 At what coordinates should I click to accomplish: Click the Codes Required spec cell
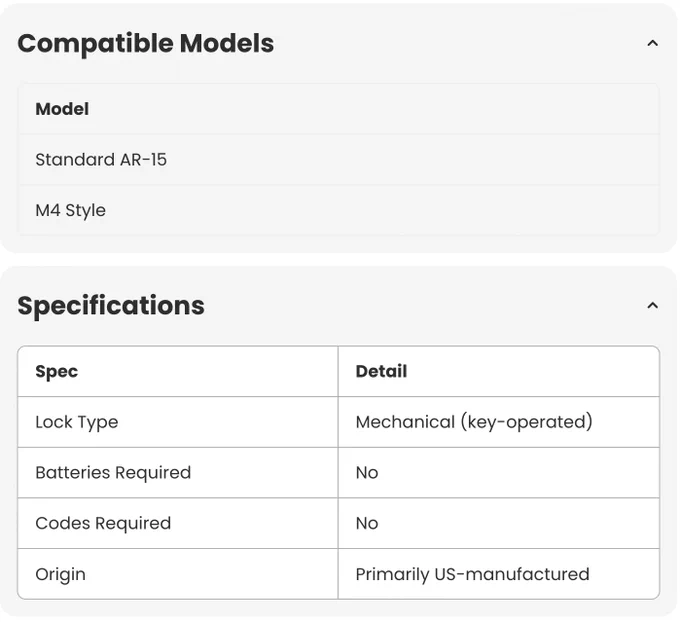[x=178, y=524]
